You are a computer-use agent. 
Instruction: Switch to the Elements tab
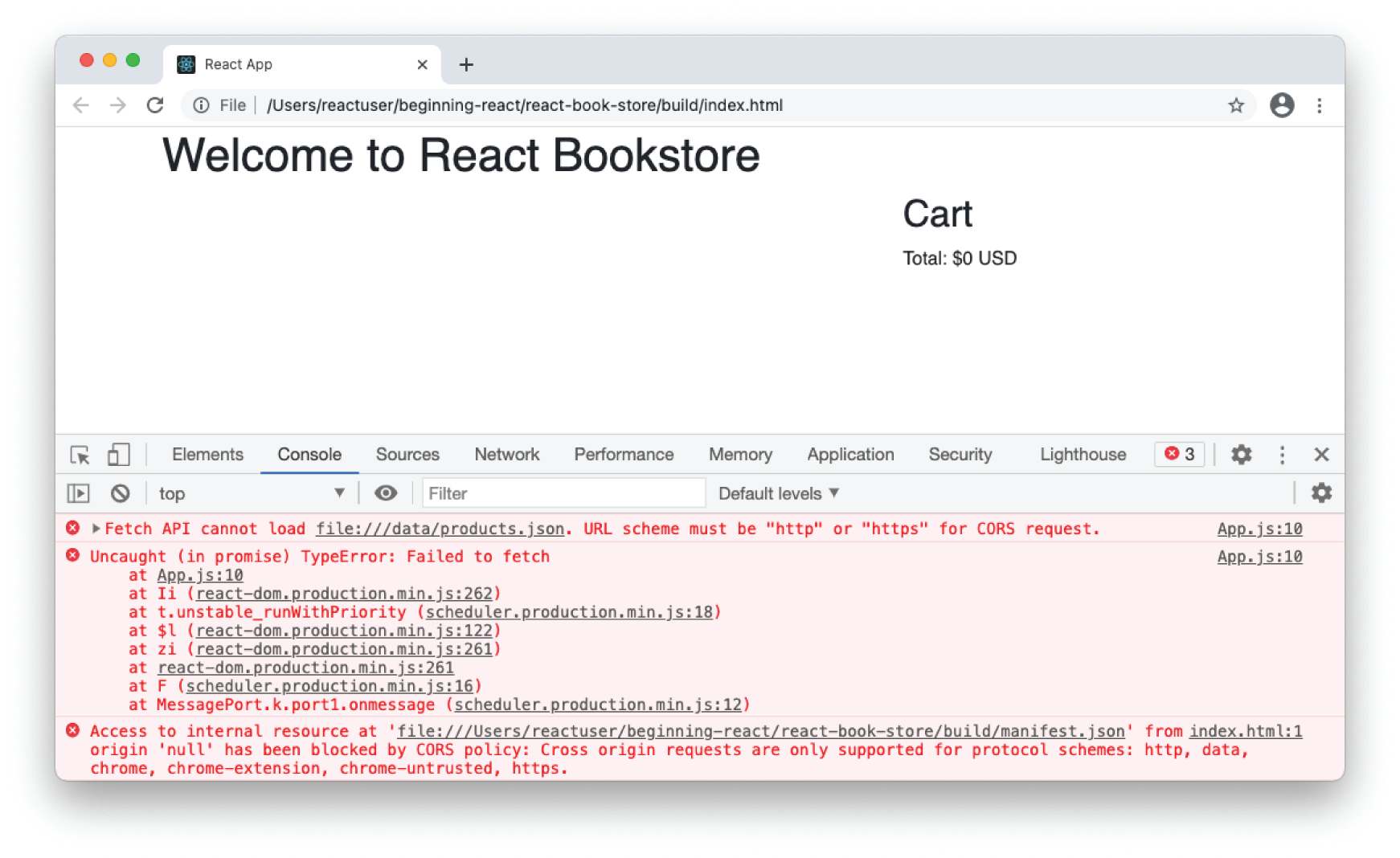pos(207,455)
